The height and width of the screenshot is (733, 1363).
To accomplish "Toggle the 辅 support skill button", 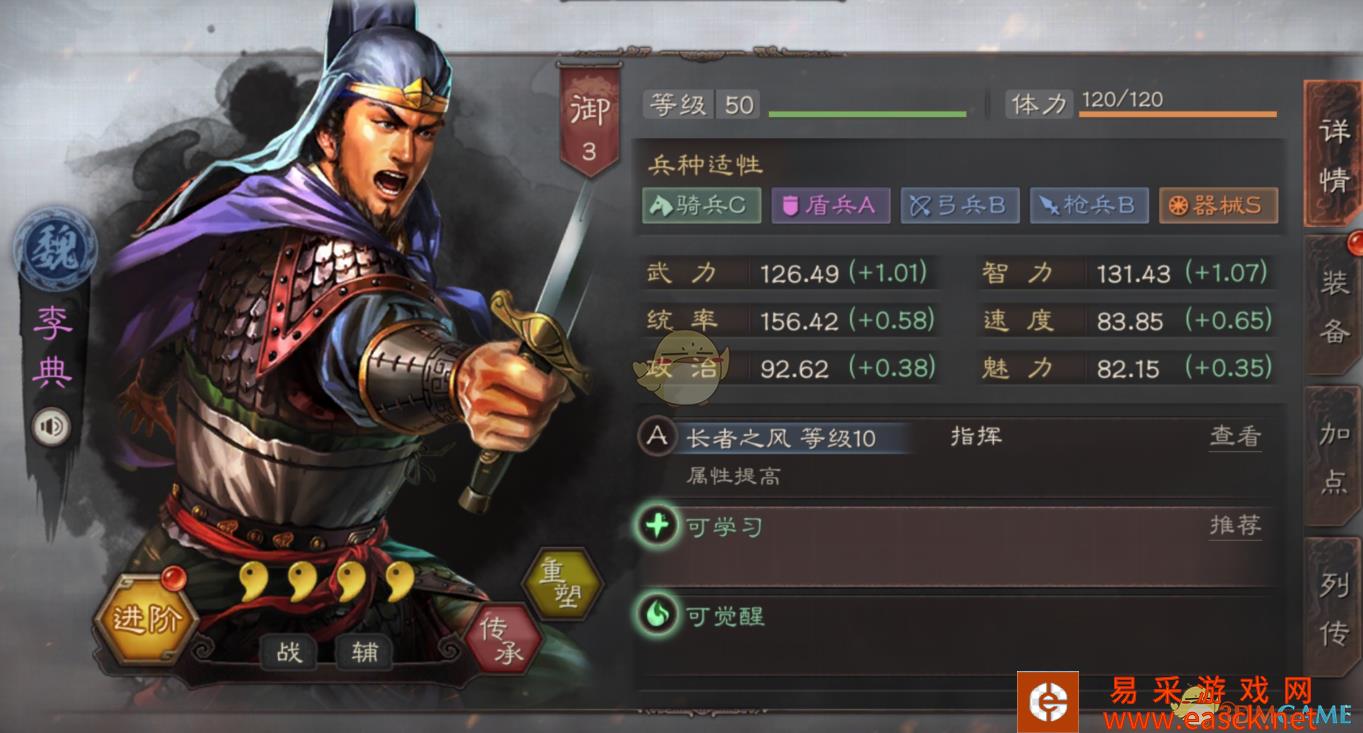I will coord(364,653).
